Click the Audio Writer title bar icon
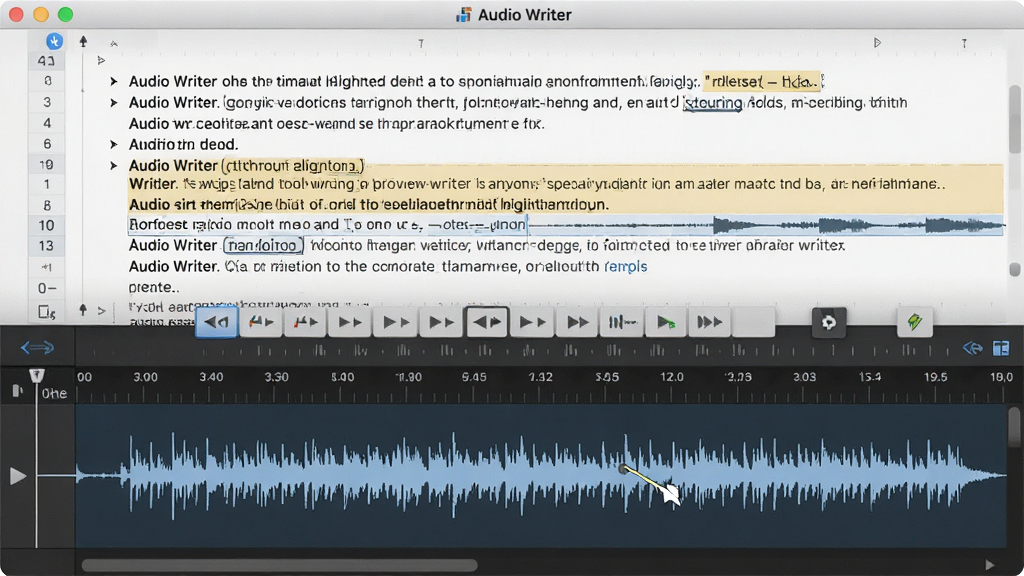The height and width of the screenshot is (576, 1024). coord(464,14)
